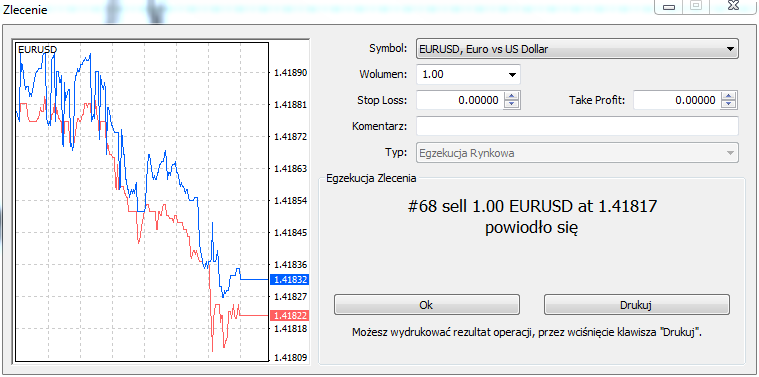This screenshot has width=759, height=377.
Task: Click the 1.41809 price axis value
Action: (x=290, y=358)
